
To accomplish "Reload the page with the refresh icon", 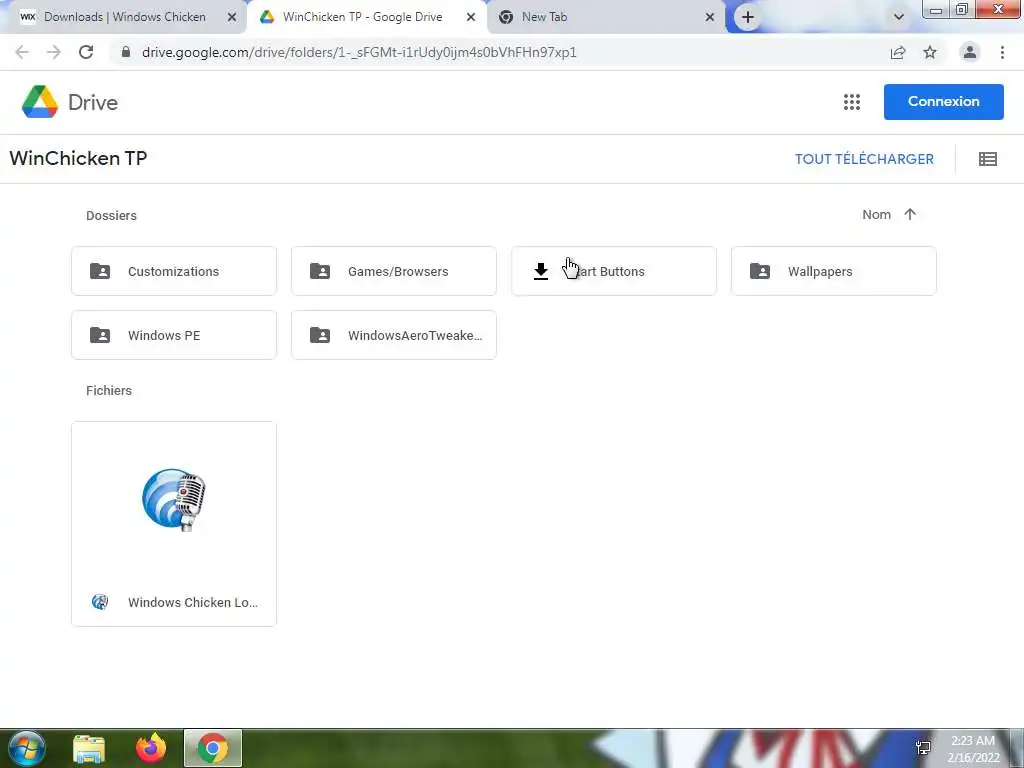I will point(86,52).
